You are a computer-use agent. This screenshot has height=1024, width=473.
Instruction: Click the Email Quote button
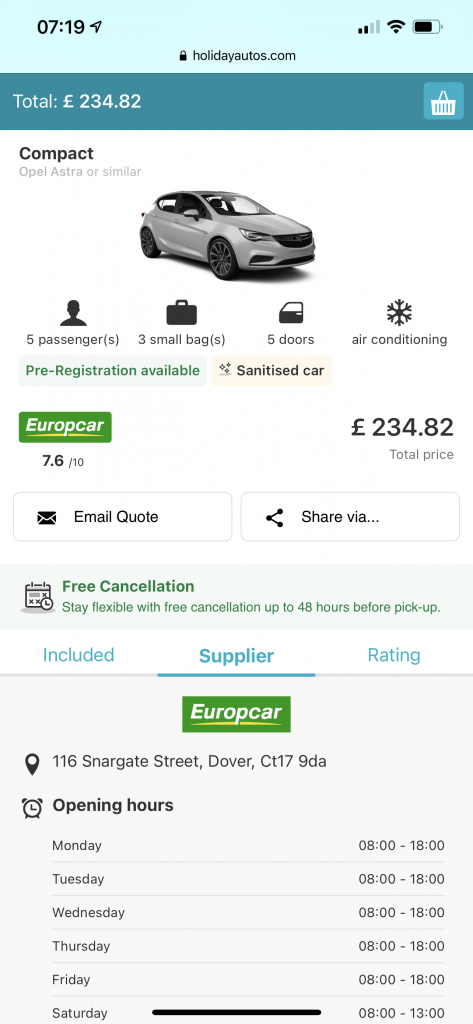(x=123, y=517)
